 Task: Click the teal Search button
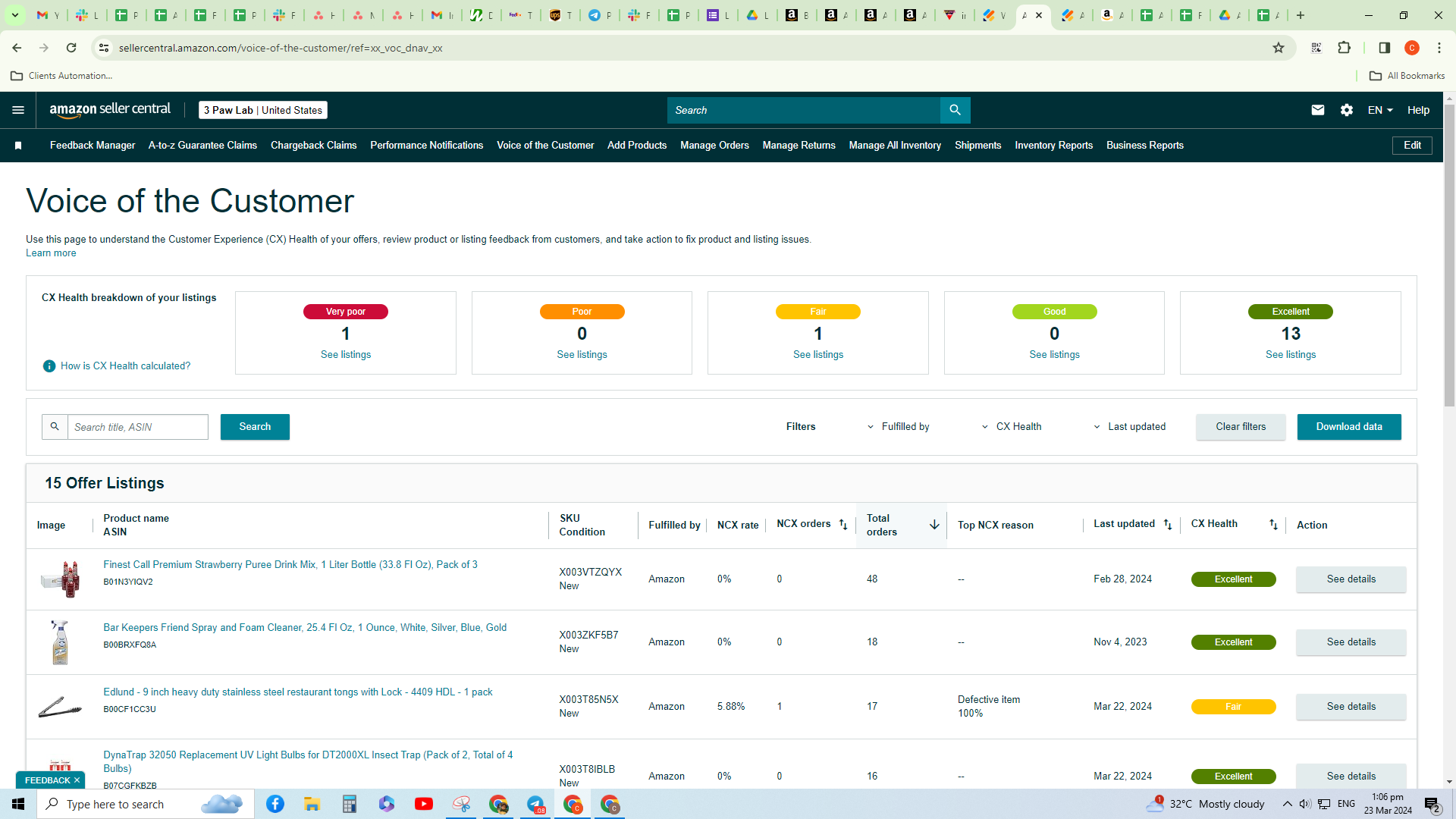[x=255, y=427]
